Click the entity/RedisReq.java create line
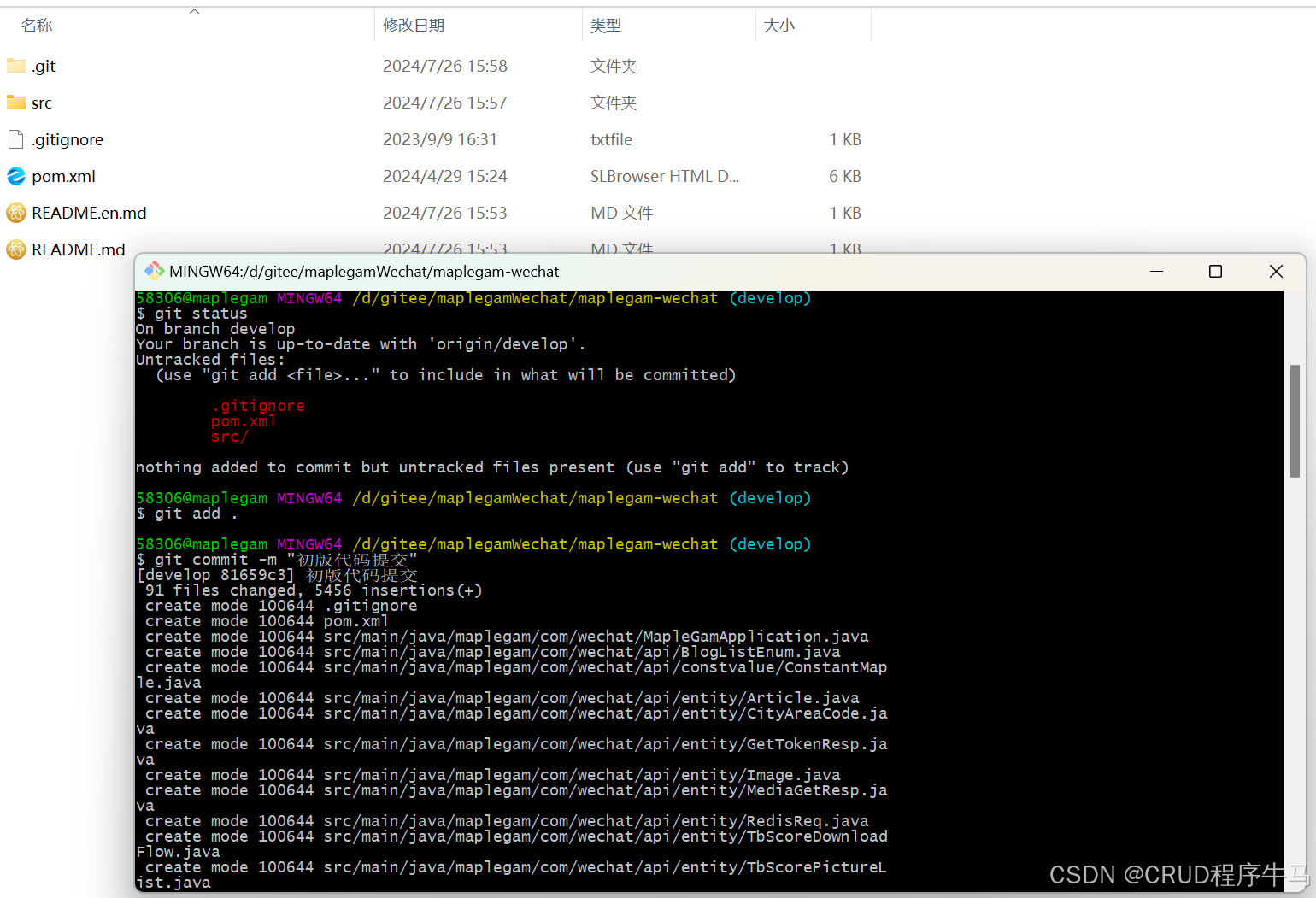The width and height of the screenshot is (1316, 898). click(507, 821)
